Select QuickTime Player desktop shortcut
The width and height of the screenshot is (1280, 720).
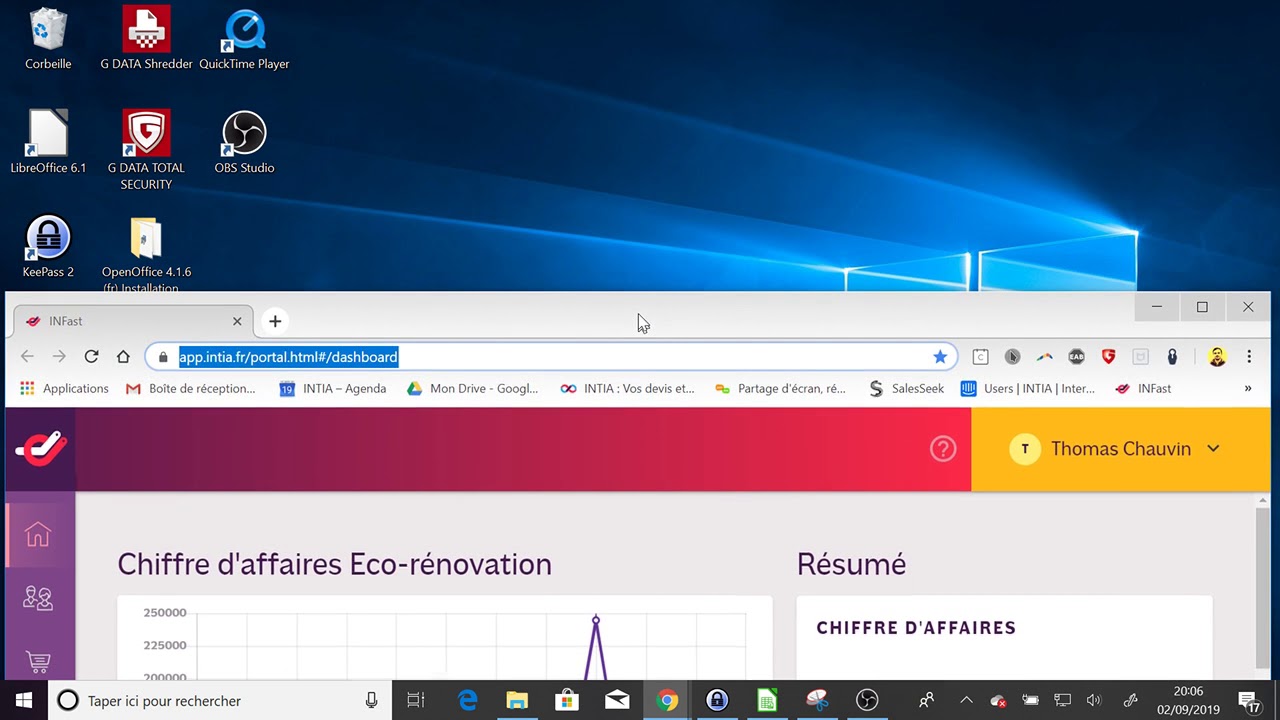[244, 38]
